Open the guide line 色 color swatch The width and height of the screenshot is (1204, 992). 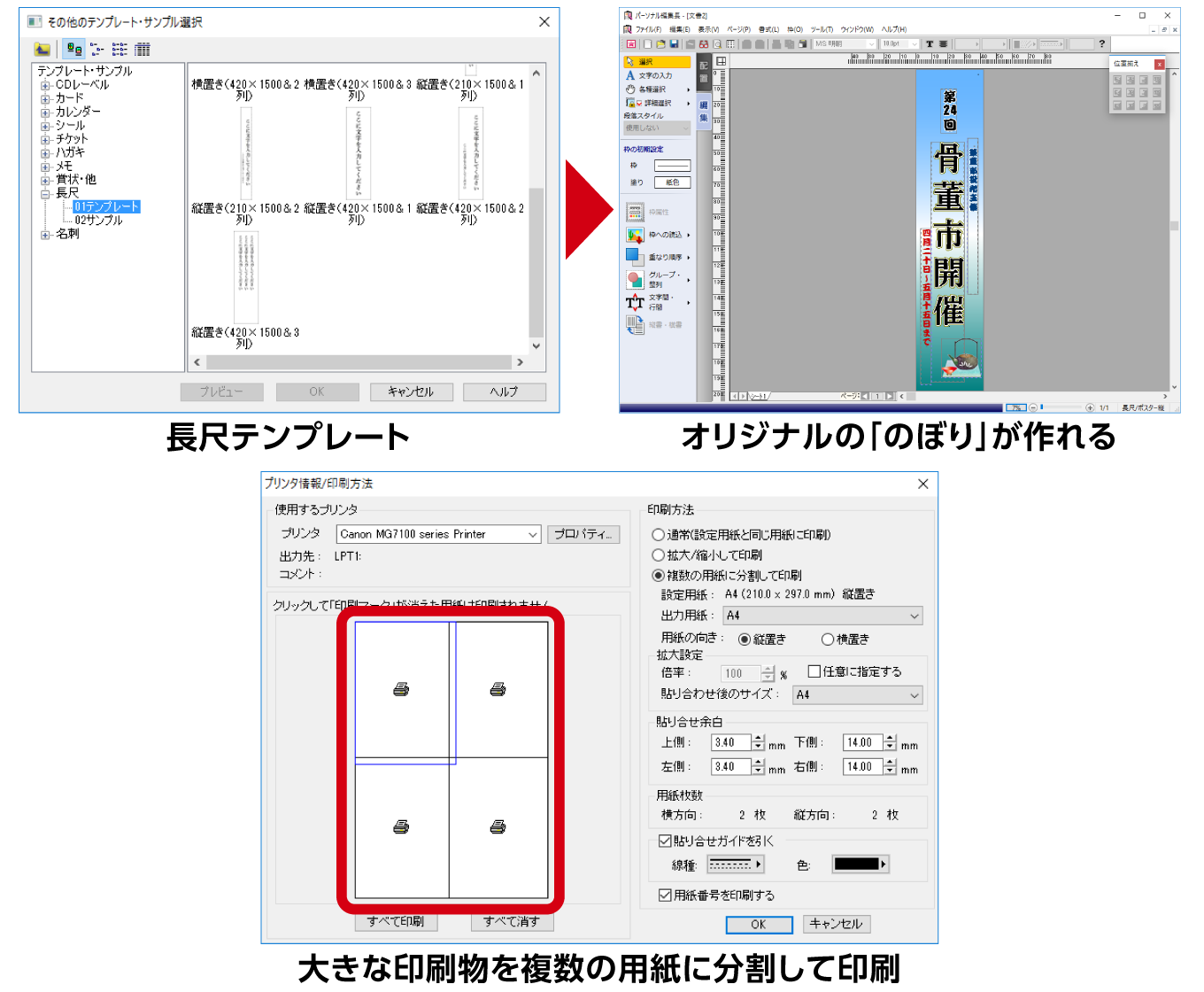pyautogui.click(x=858, y=864)
